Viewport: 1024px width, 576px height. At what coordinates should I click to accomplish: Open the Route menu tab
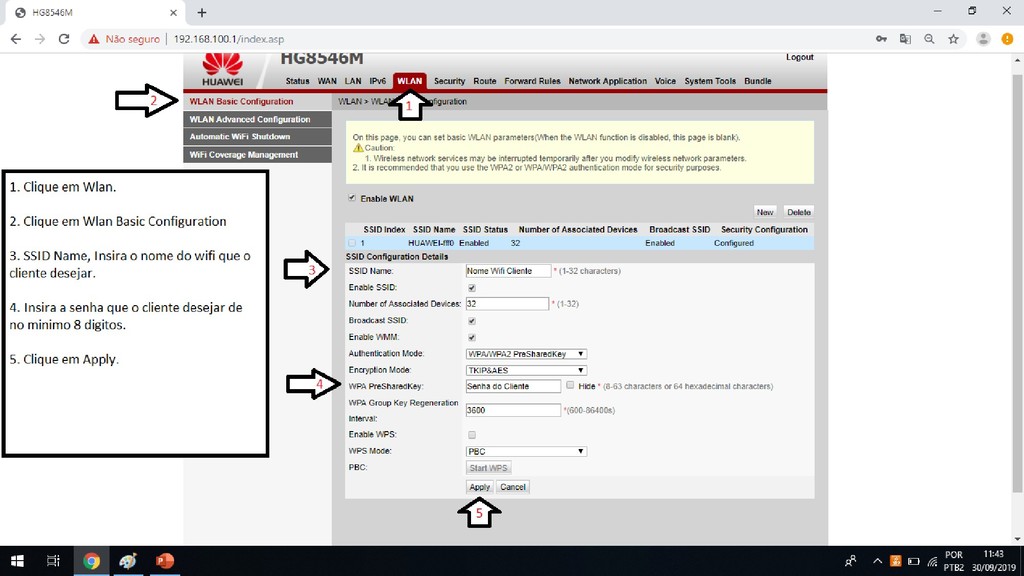coord(485,81)
